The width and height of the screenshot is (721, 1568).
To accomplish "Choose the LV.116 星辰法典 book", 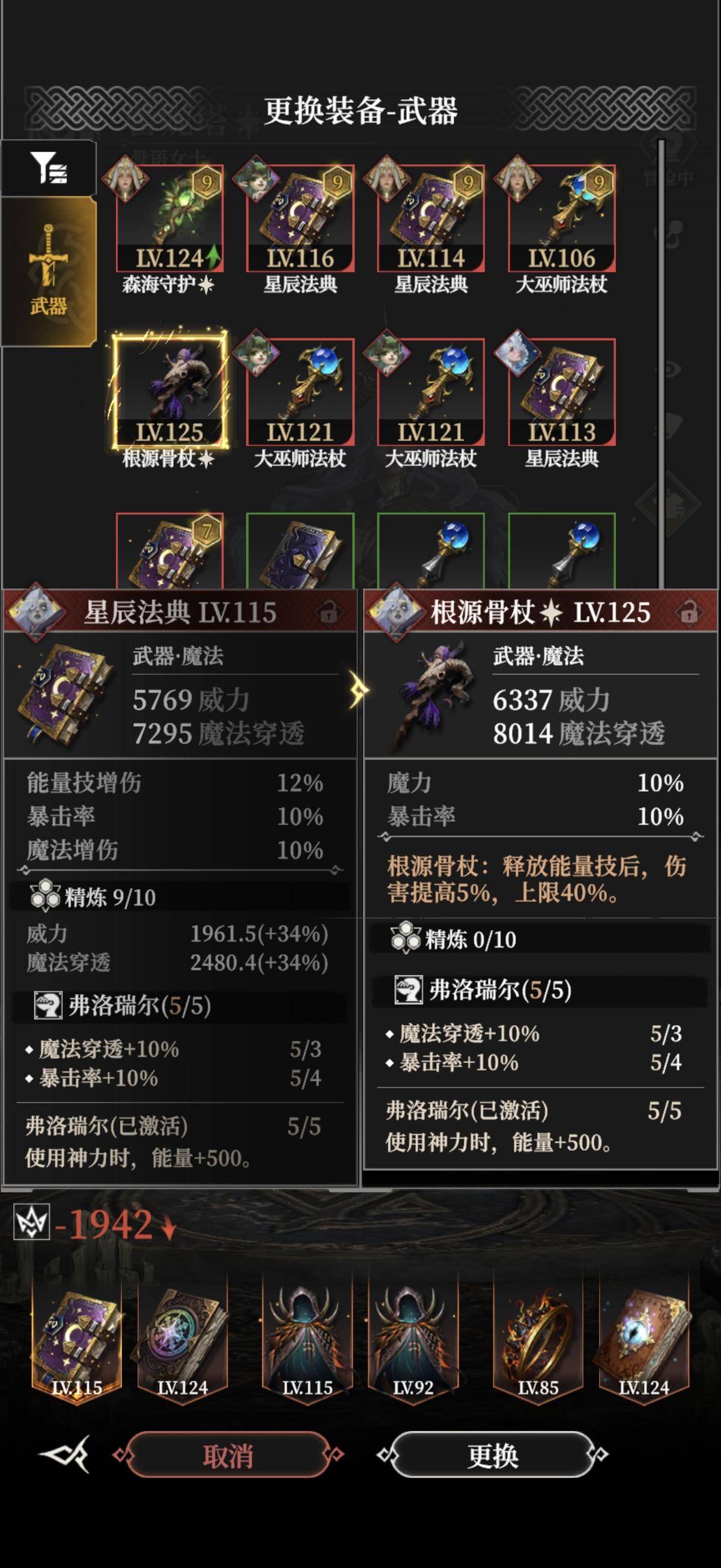I will point(300,218).
